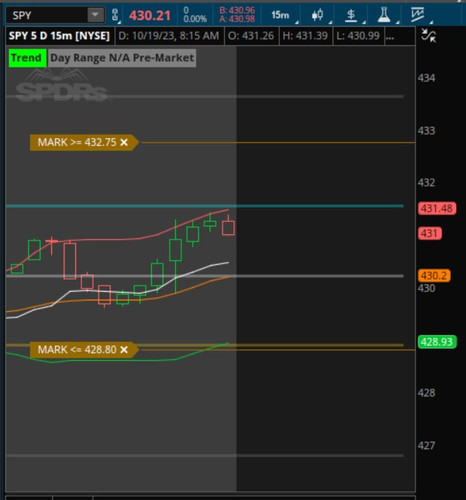
Task: Click the green 428.93 price bubble
Action: tap(437, 342)
